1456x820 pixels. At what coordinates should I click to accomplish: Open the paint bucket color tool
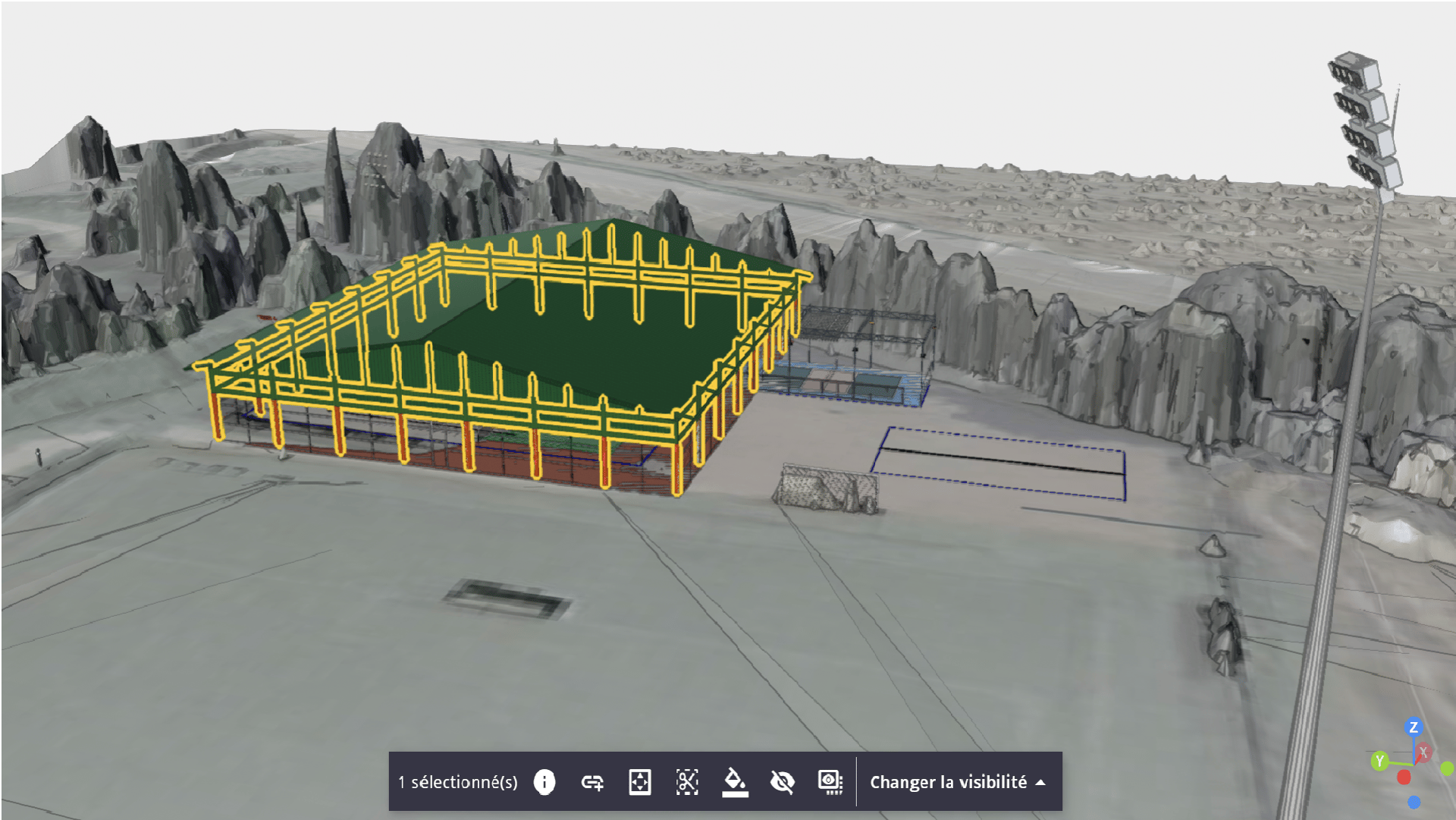(x=735, y=782)
